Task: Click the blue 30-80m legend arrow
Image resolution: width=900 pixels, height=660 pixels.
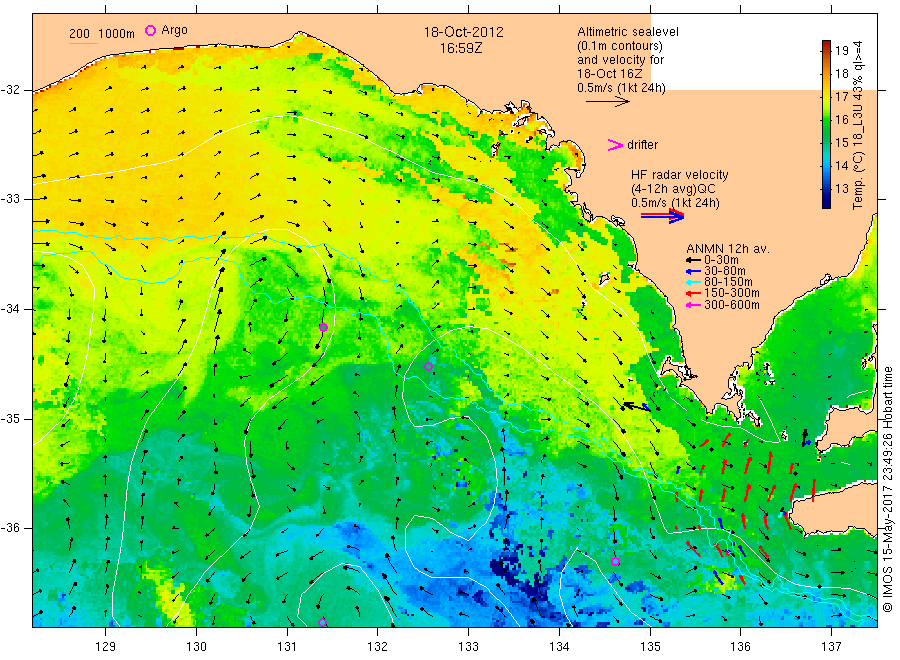Action: tap(693, 271)
